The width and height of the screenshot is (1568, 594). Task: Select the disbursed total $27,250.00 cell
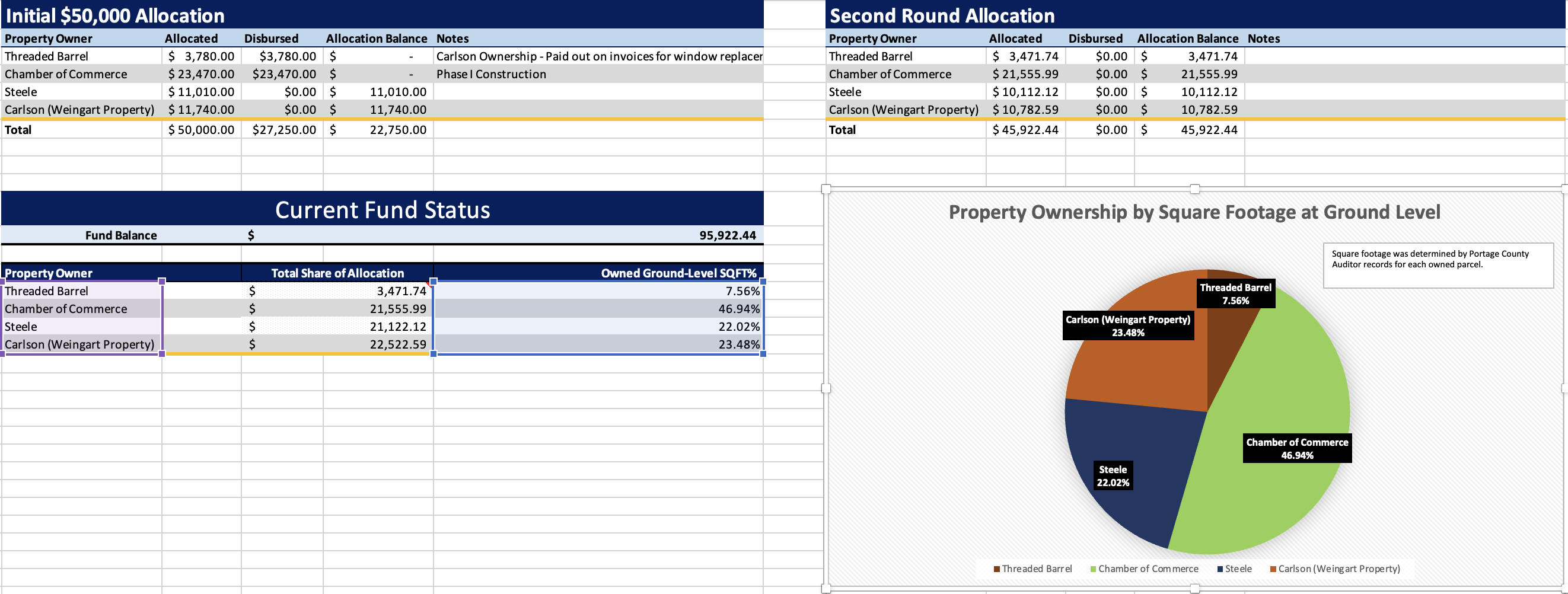pyautogui.click(x=282, y=130)
